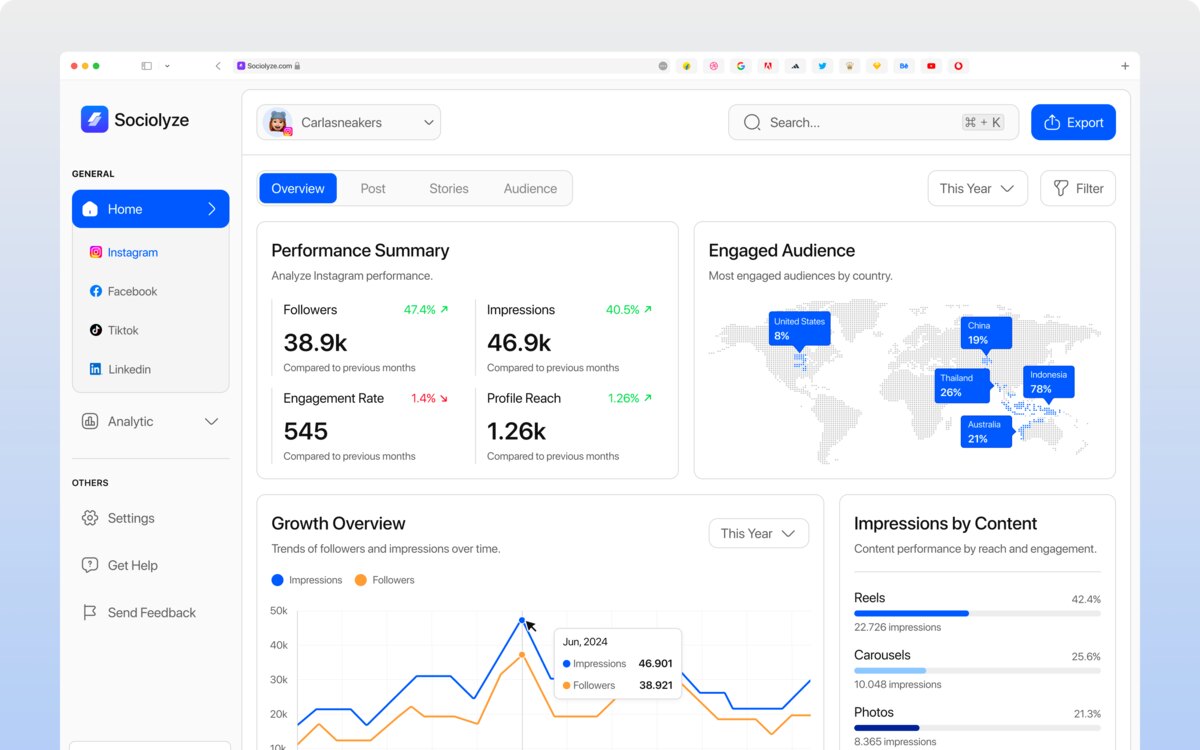Open the Dribbble bookmark in browser toolbar
This screenshot has width=1200, height=750.
[714, 66]
